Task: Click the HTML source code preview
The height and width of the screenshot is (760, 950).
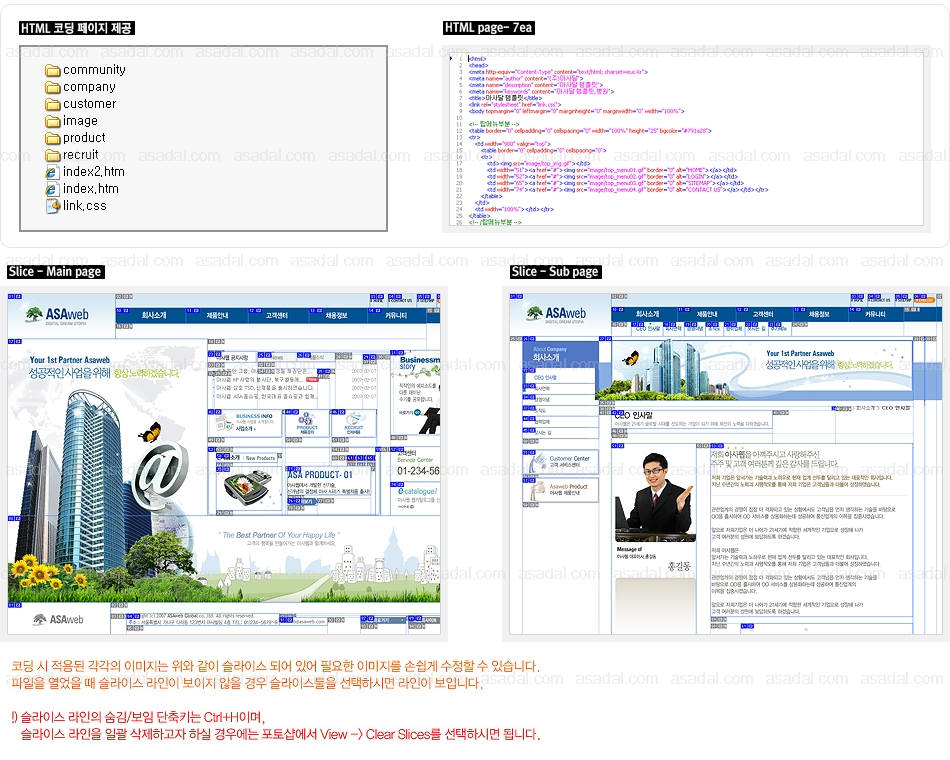Action: pyautogui.click(x=686, y=140)
